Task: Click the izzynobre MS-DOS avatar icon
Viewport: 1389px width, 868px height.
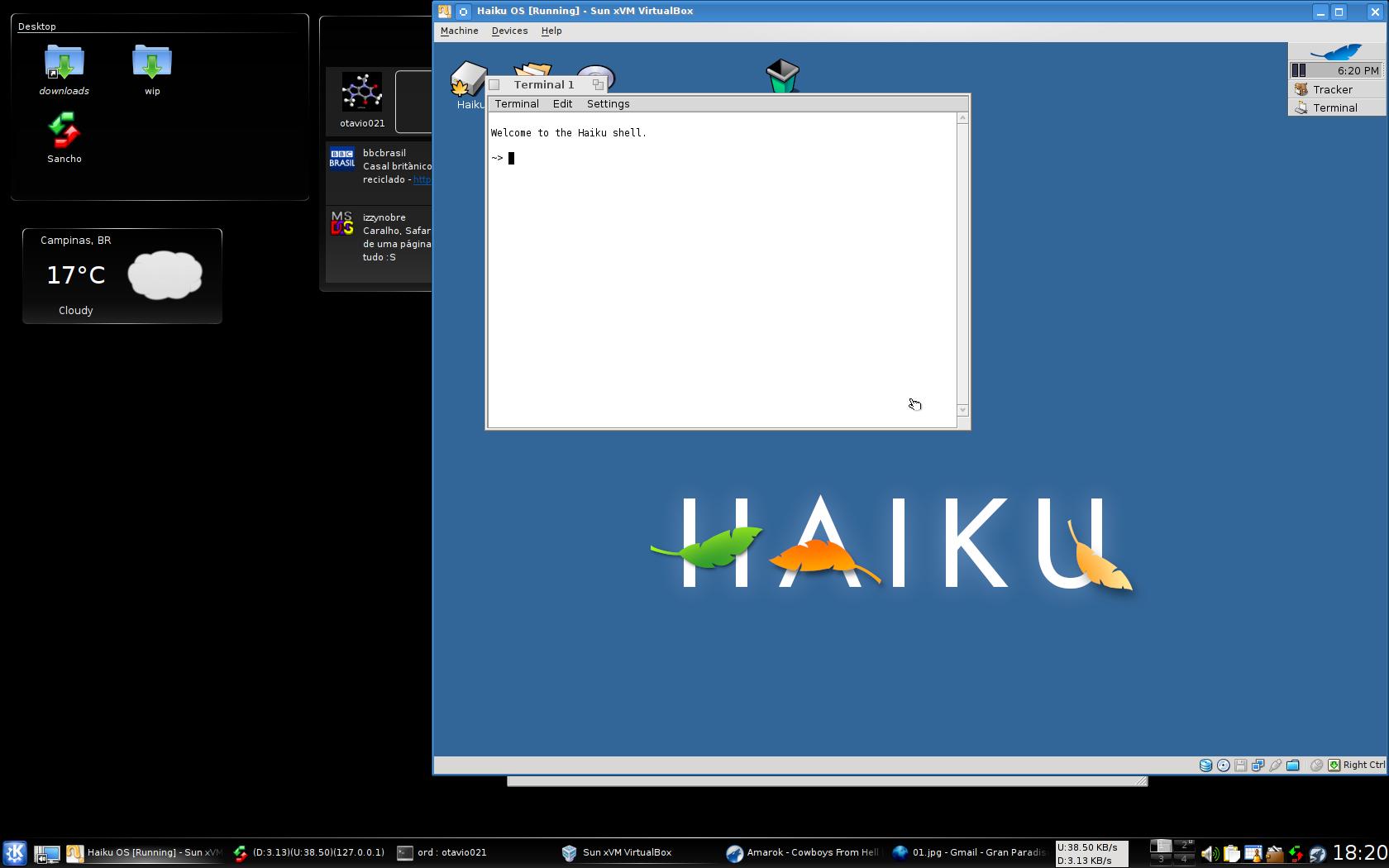Action: (x=341, y=223)
